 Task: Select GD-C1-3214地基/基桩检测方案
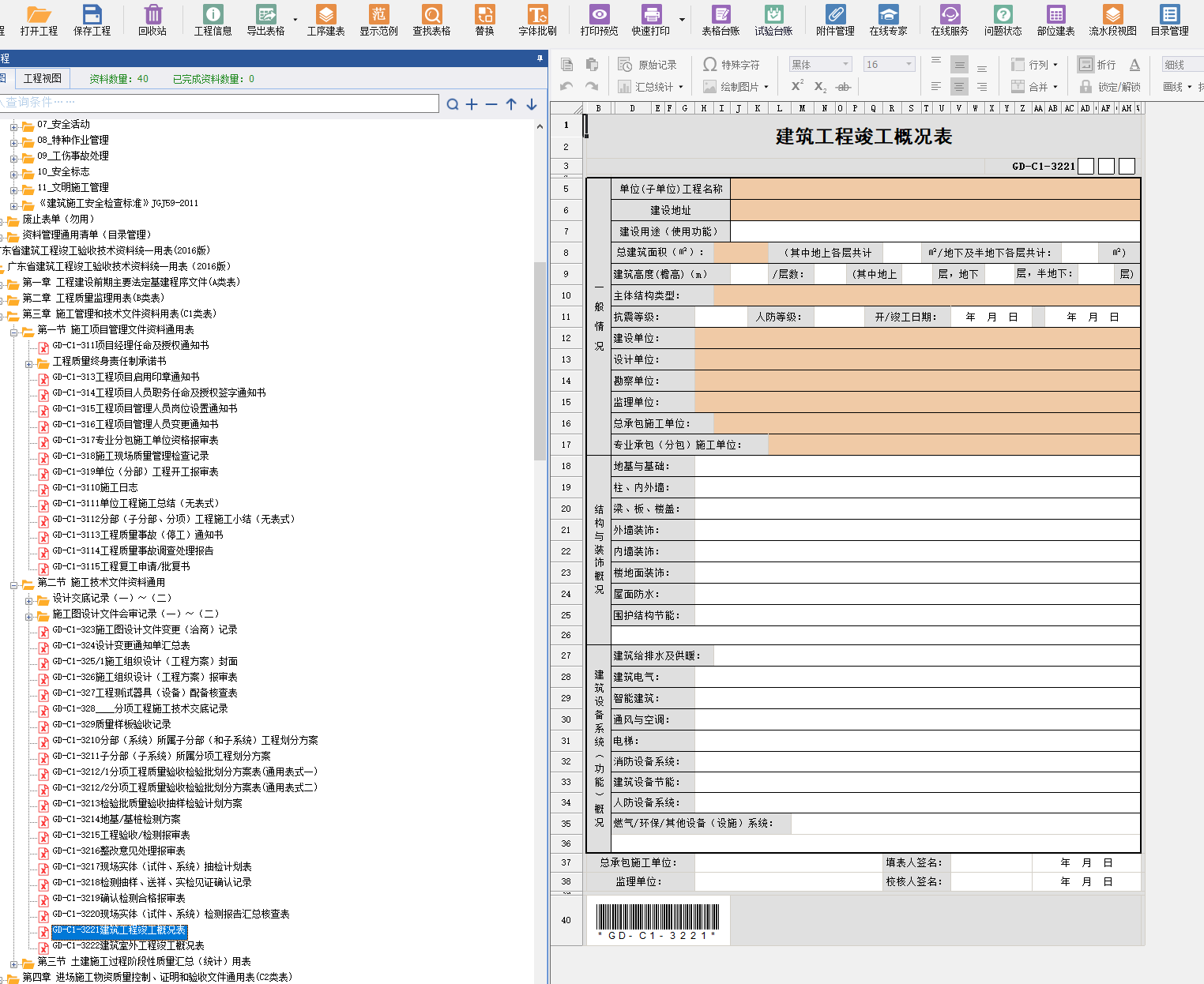point(116,820)
